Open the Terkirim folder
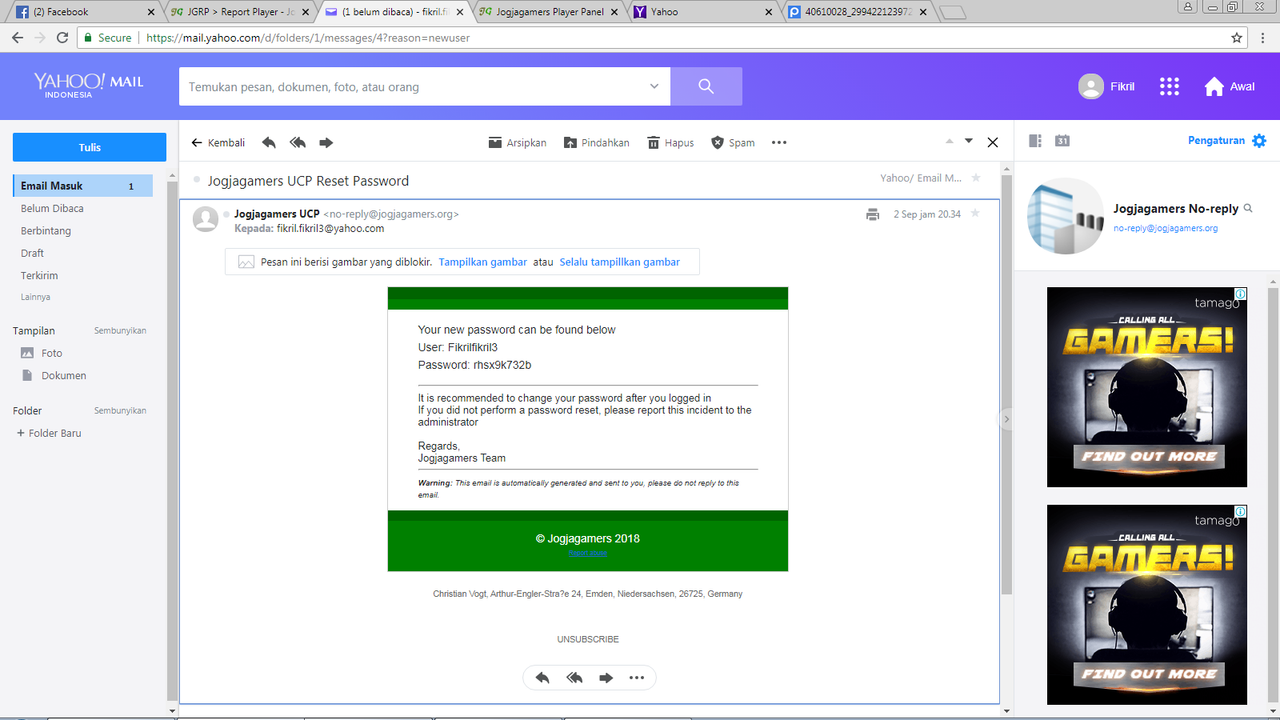 39,275
